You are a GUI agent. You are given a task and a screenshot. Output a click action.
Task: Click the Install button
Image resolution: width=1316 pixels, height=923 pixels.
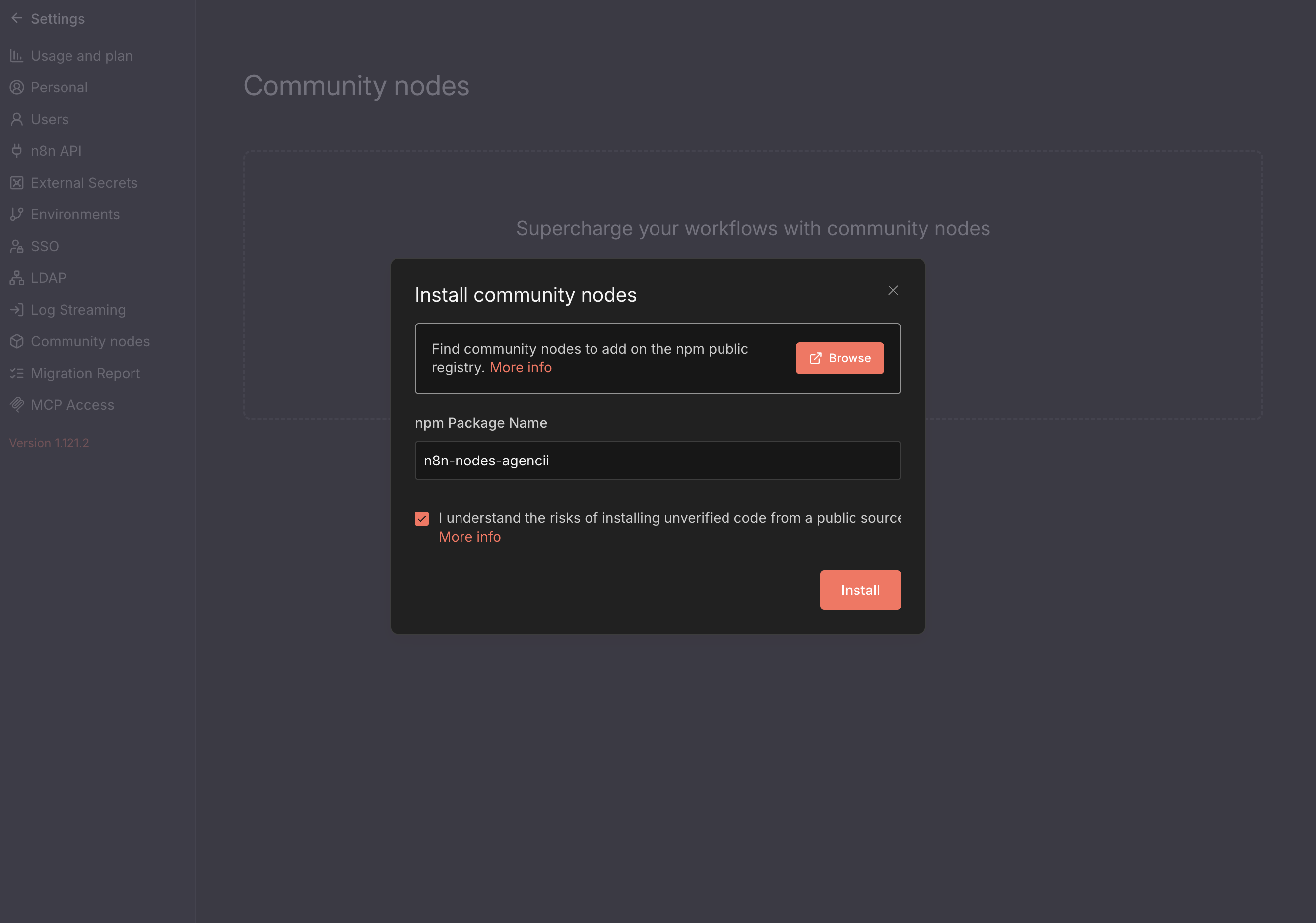pyautogui.click(x=860, y=590)
